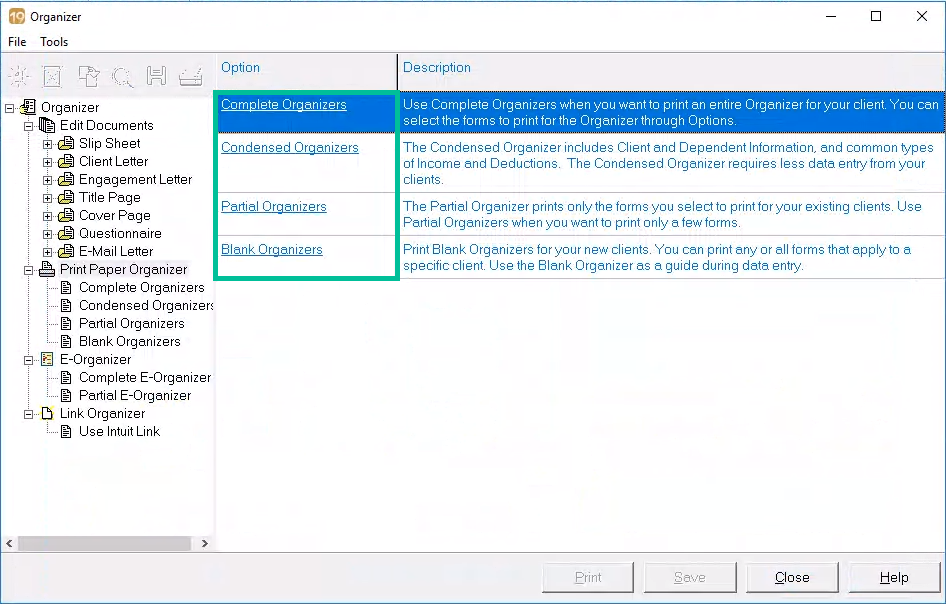Click the tree scrollbar right arrow
Image resolution: width=946 pixels, height=604 pixels.
point(205,544)
